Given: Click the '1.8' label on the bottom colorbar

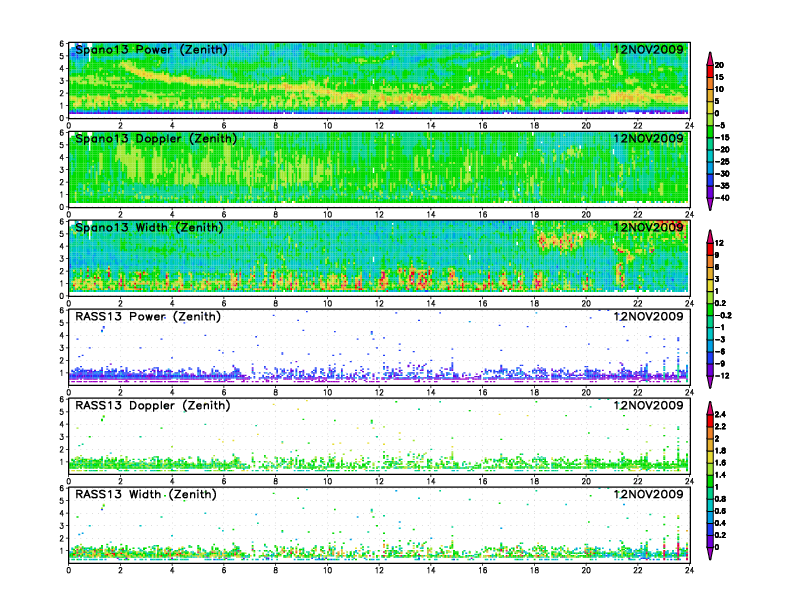Looking at the screenshot, I should (721, 450).
